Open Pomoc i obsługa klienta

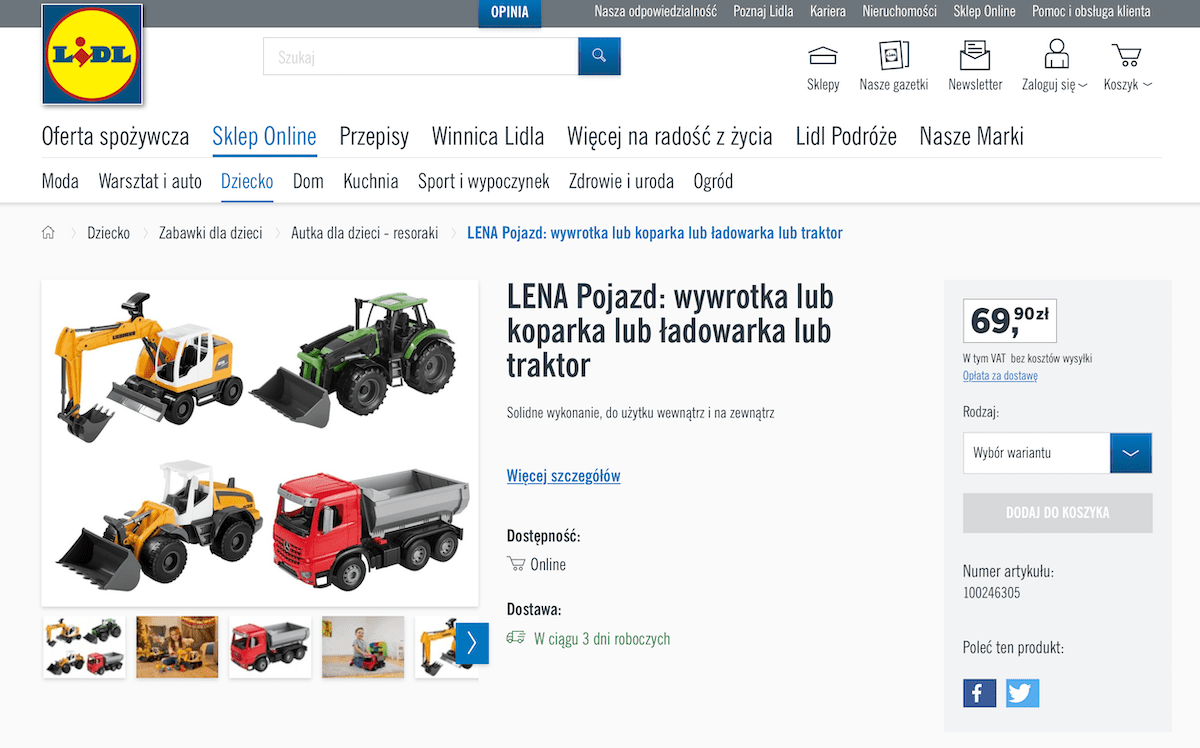[x=1091, y=12]
